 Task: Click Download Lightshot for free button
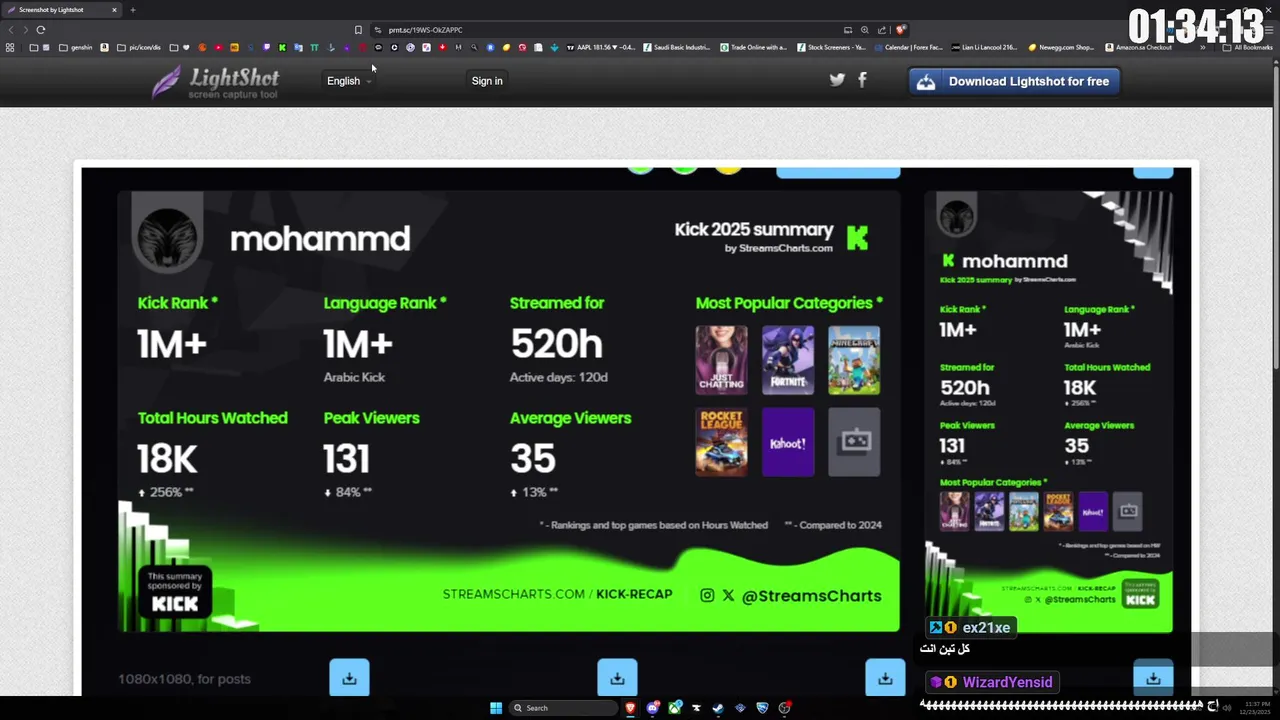pos(1014,81)
